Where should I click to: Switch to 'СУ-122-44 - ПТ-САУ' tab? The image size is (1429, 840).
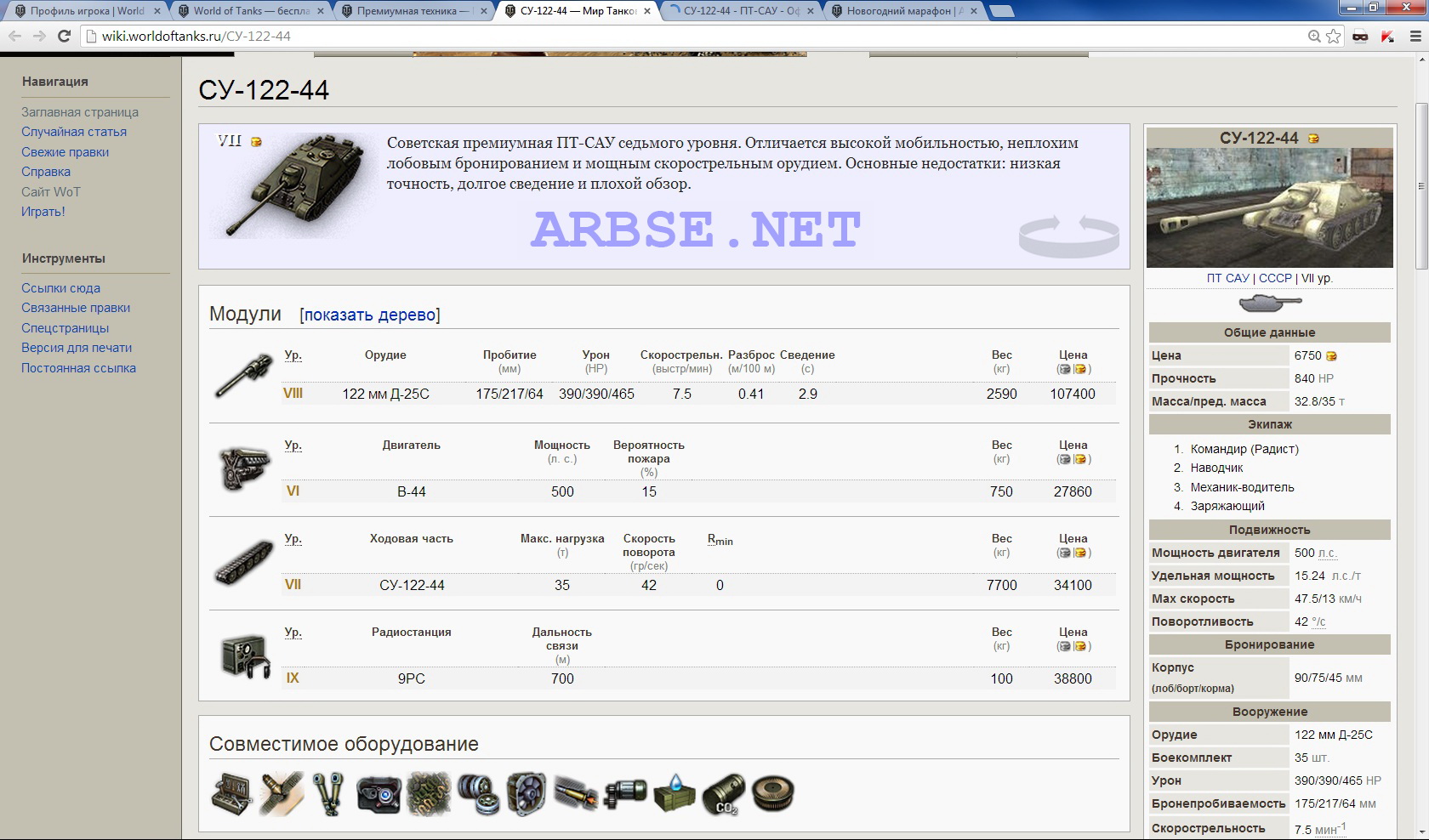click(x=741, y=11)
